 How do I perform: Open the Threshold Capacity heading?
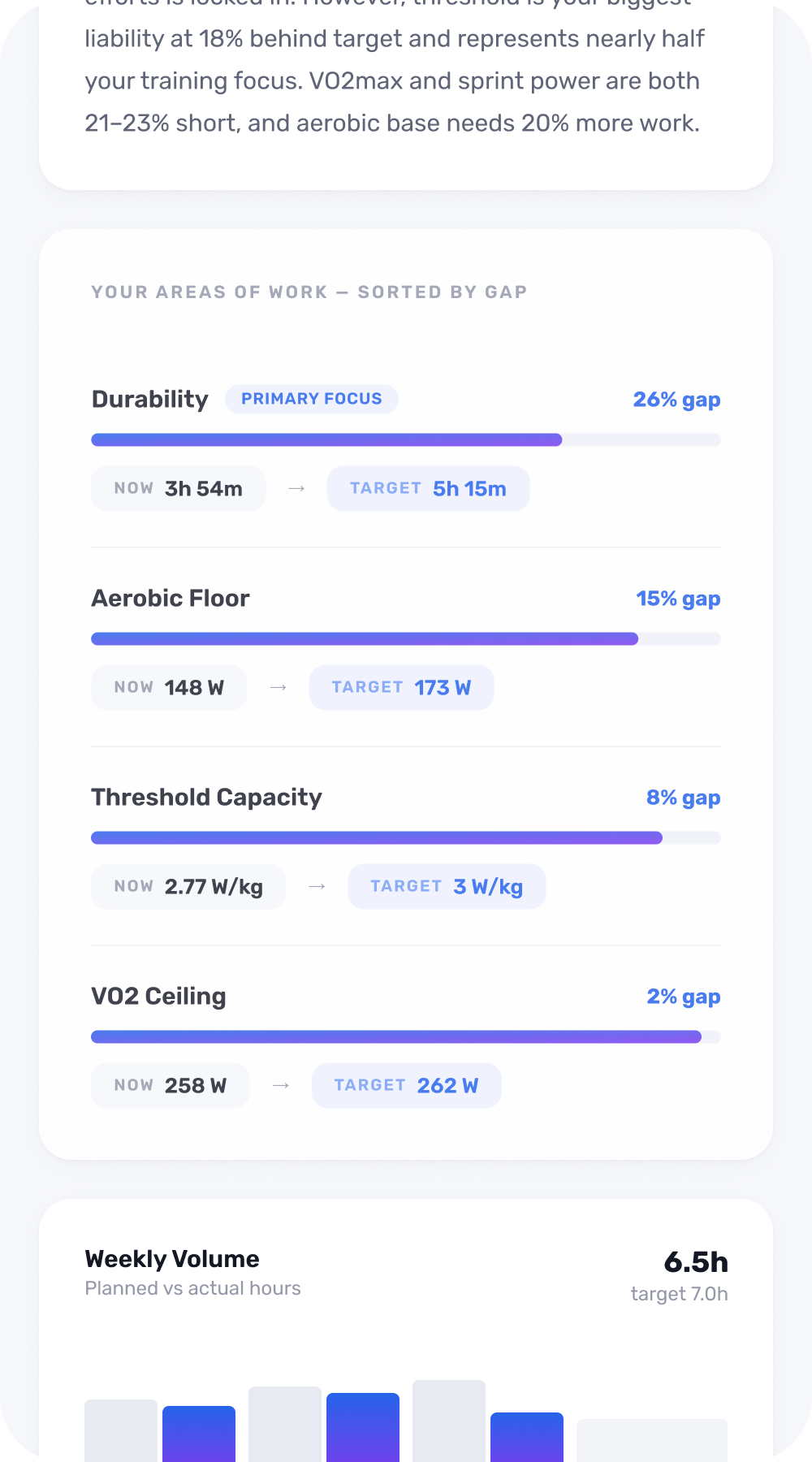point(206,798)
